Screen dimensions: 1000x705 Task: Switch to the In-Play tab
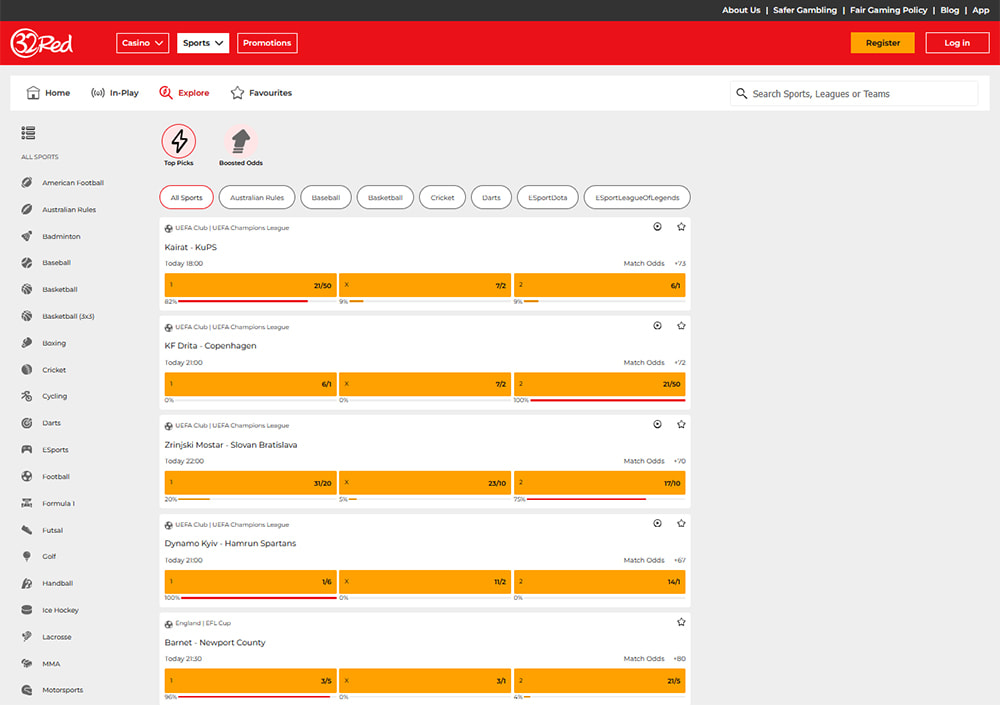[115, 93]
